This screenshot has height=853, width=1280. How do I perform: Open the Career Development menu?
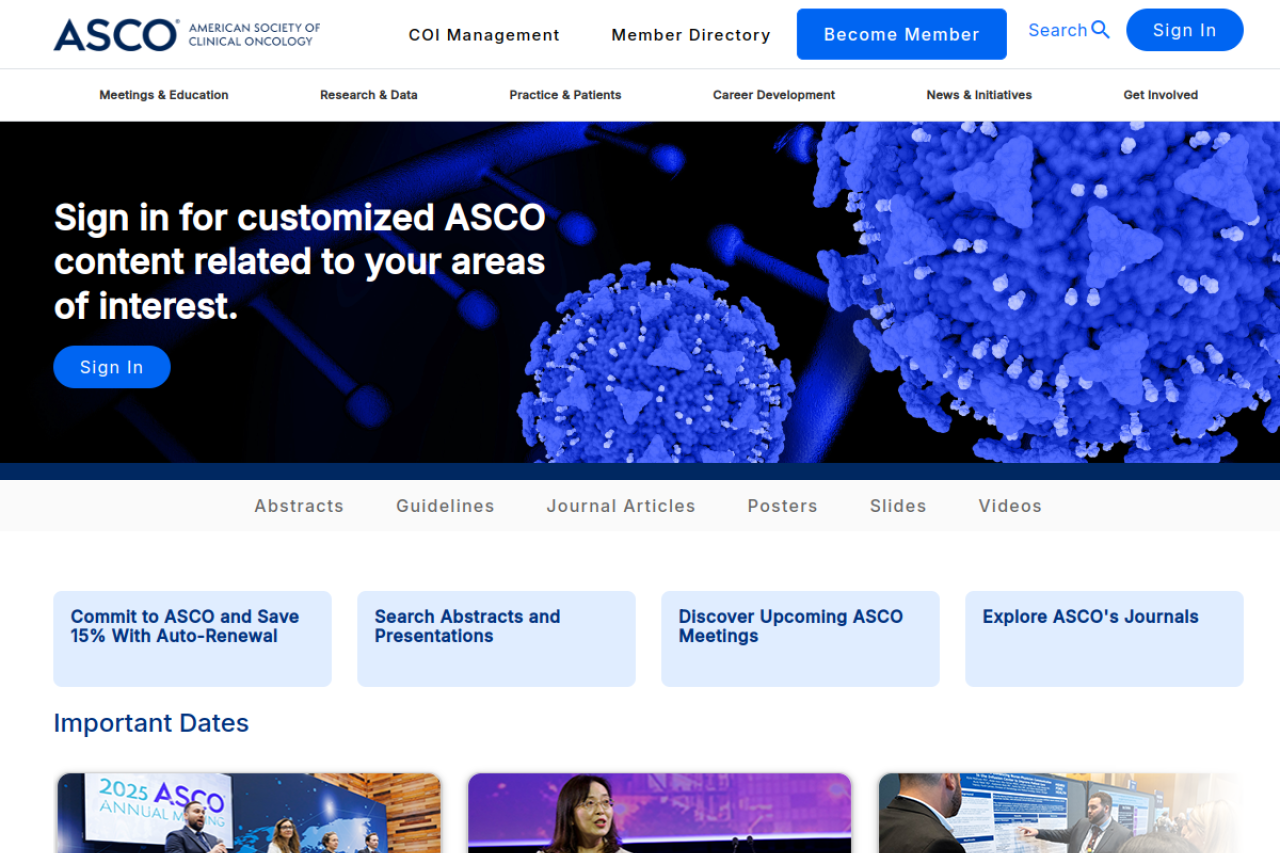(x=774, y=95)
